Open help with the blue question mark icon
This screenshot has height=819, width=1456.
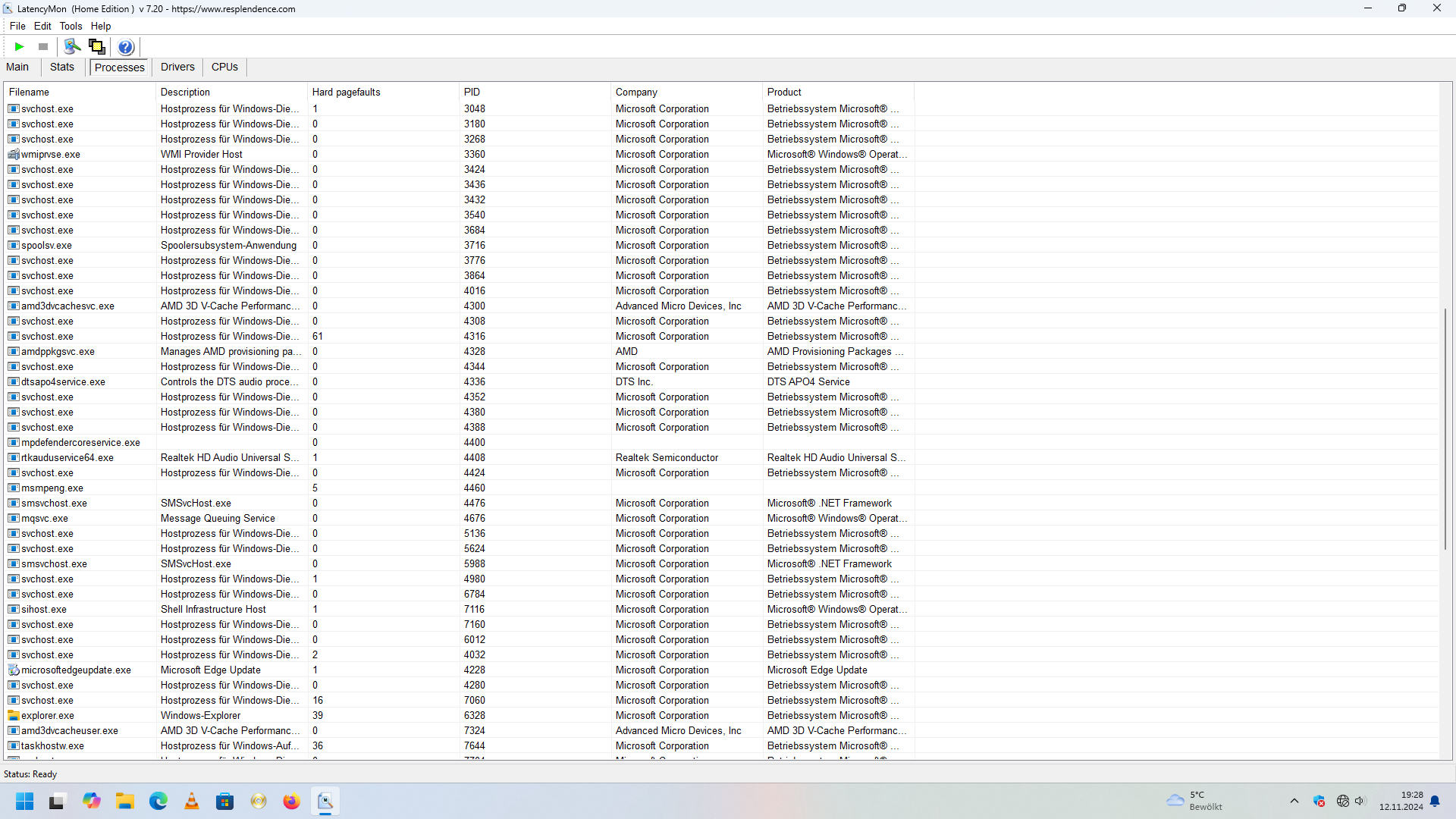(126, 47)
